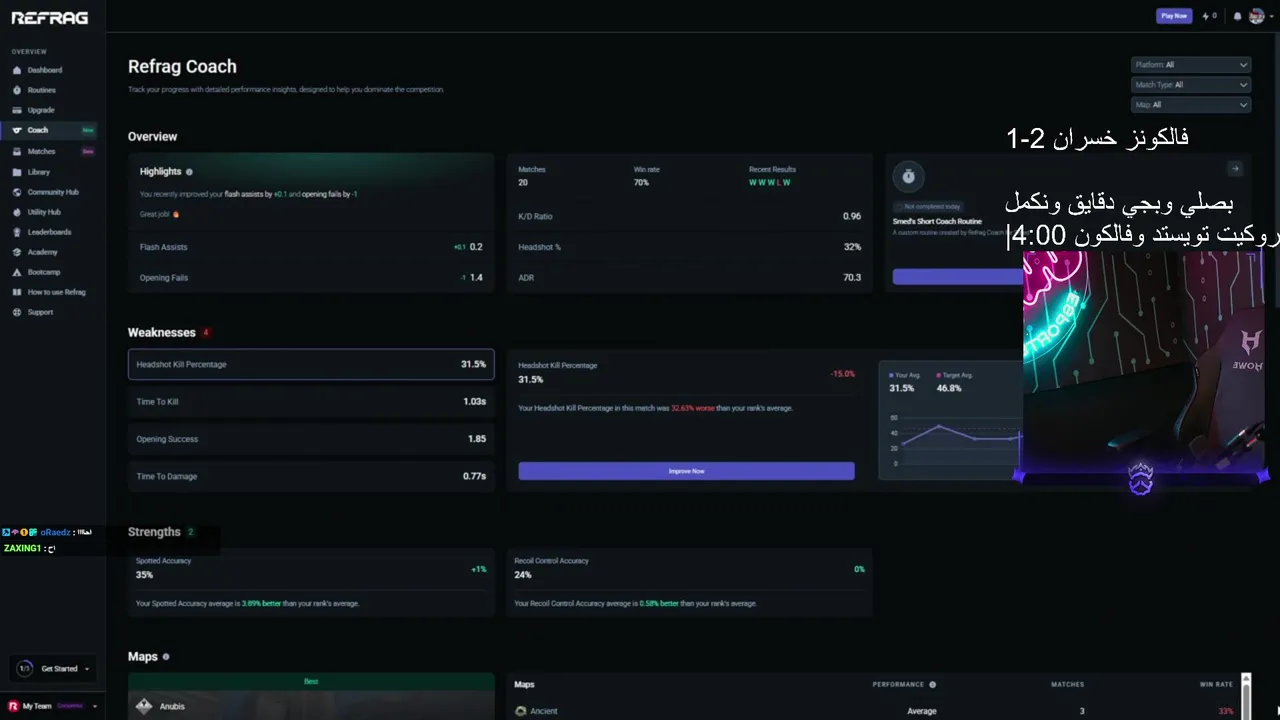
Task: Click the user profile avatar
Action: click(1256, 16)
